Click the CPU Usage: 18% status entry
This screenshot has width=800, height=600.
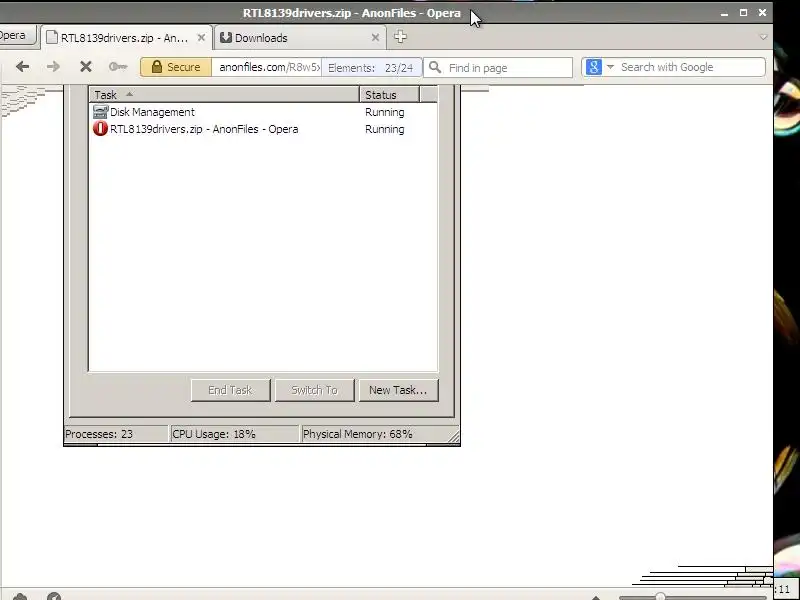[235, 434]
